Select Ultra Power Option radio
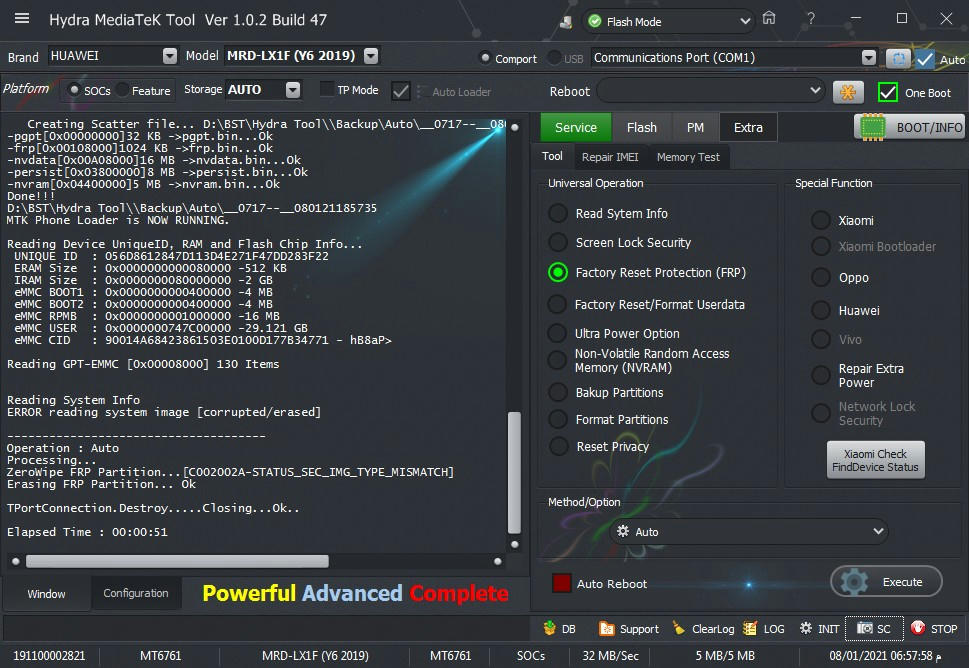The height and width of the screenshot is (668, 969). tap(557, 333)
